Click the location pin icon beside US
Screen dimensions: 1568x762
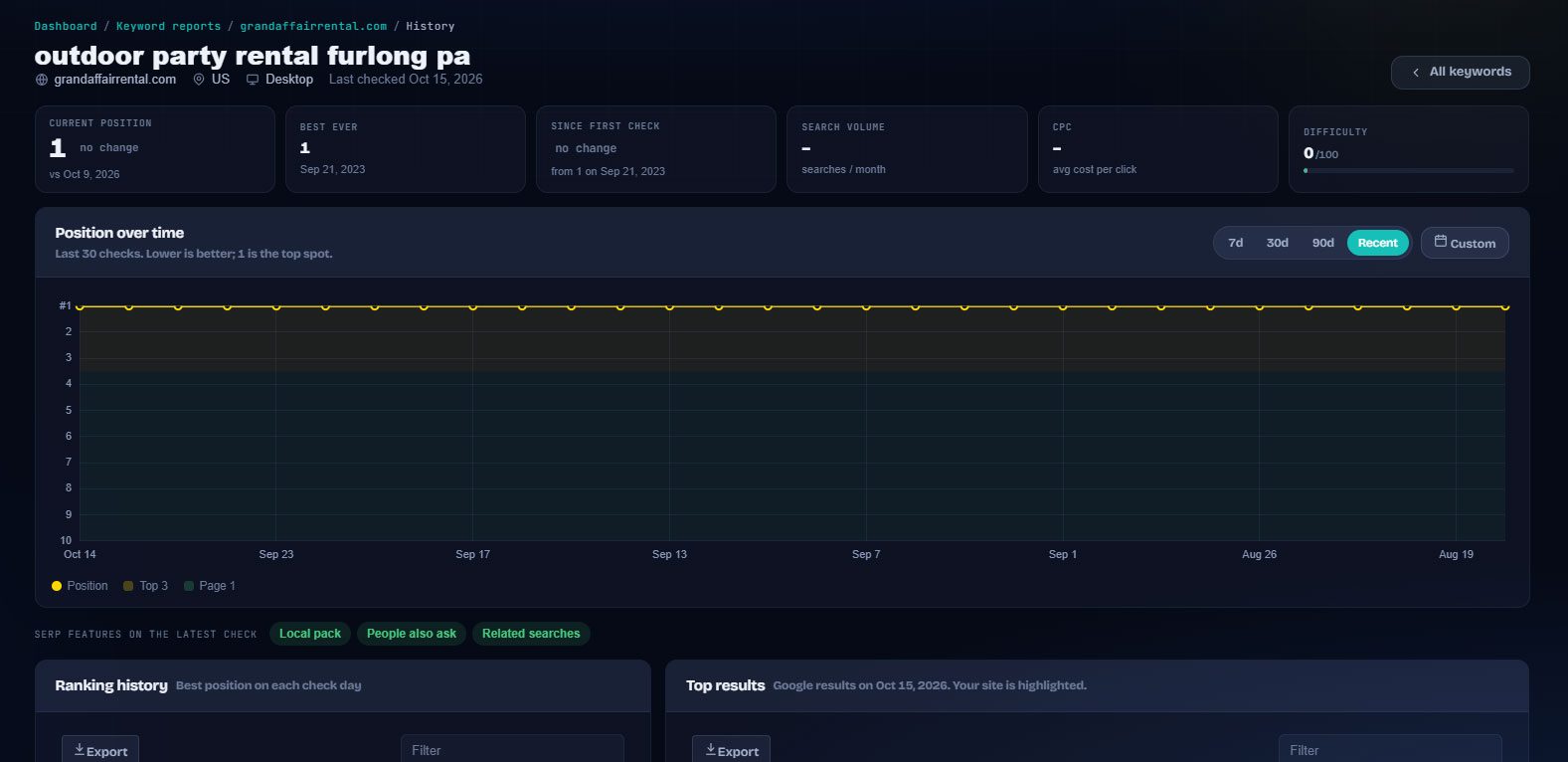point(199,80)
